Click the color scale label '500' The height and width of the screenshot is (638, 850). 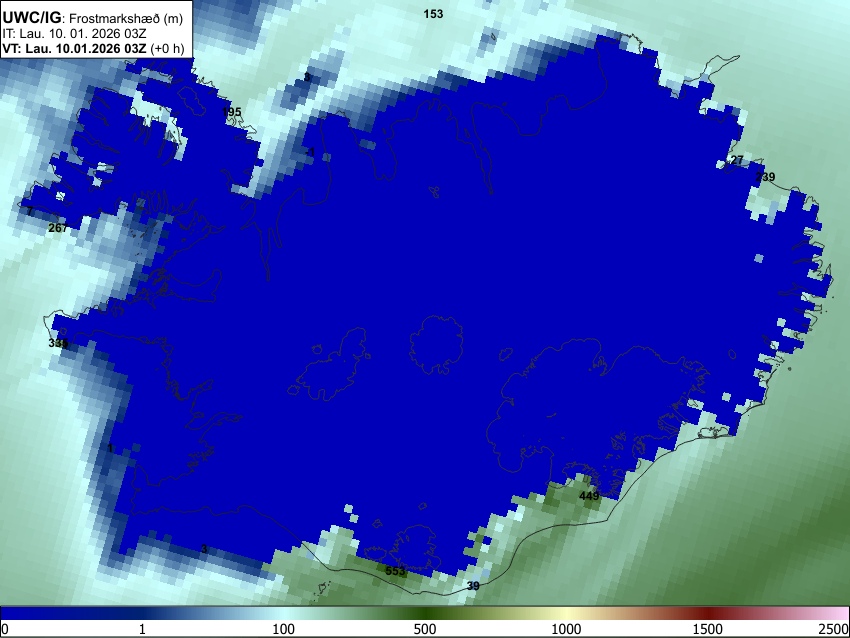pos(424,629)
